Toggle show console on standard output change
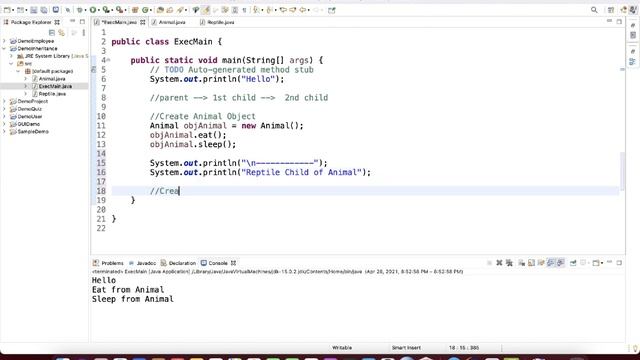 pyautogui.click(x=551, y=263)
